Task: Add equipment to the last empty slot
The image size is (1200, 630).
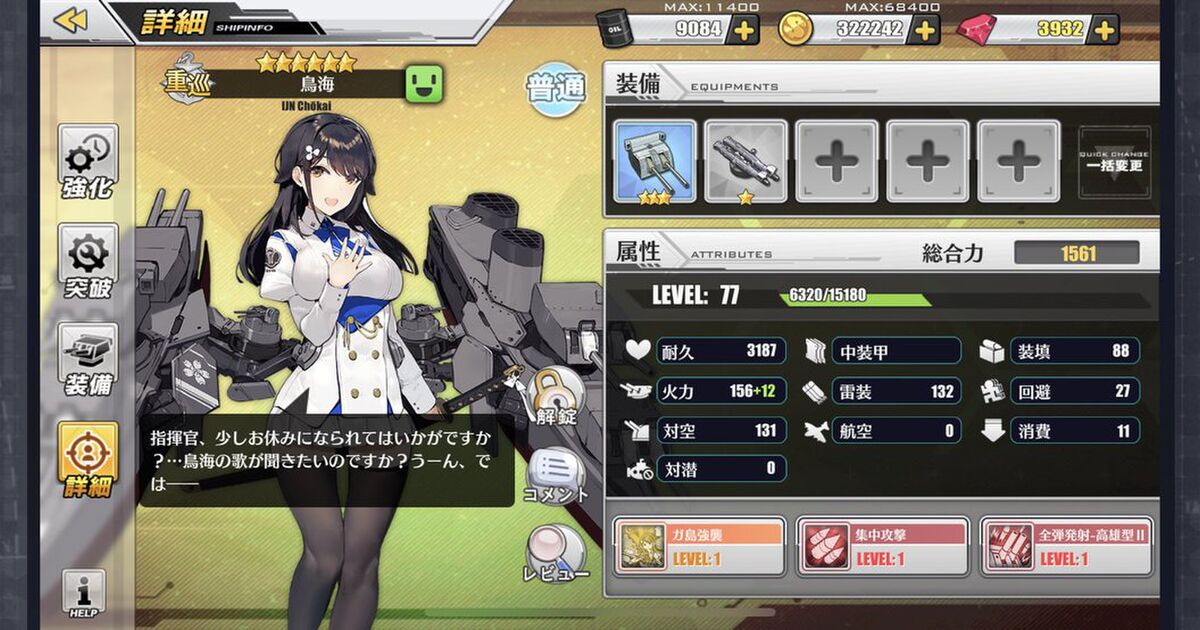Action: pyautogui.click(x=1019, y=162)
